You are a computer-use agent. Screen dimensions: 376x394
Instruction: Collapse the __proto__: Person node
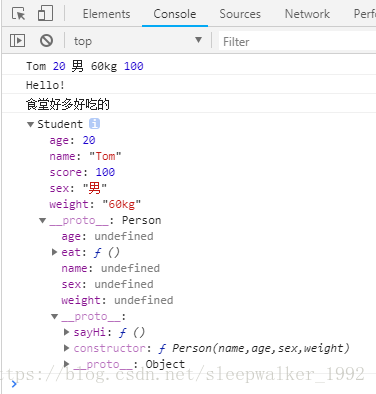(x=42, y=220)
